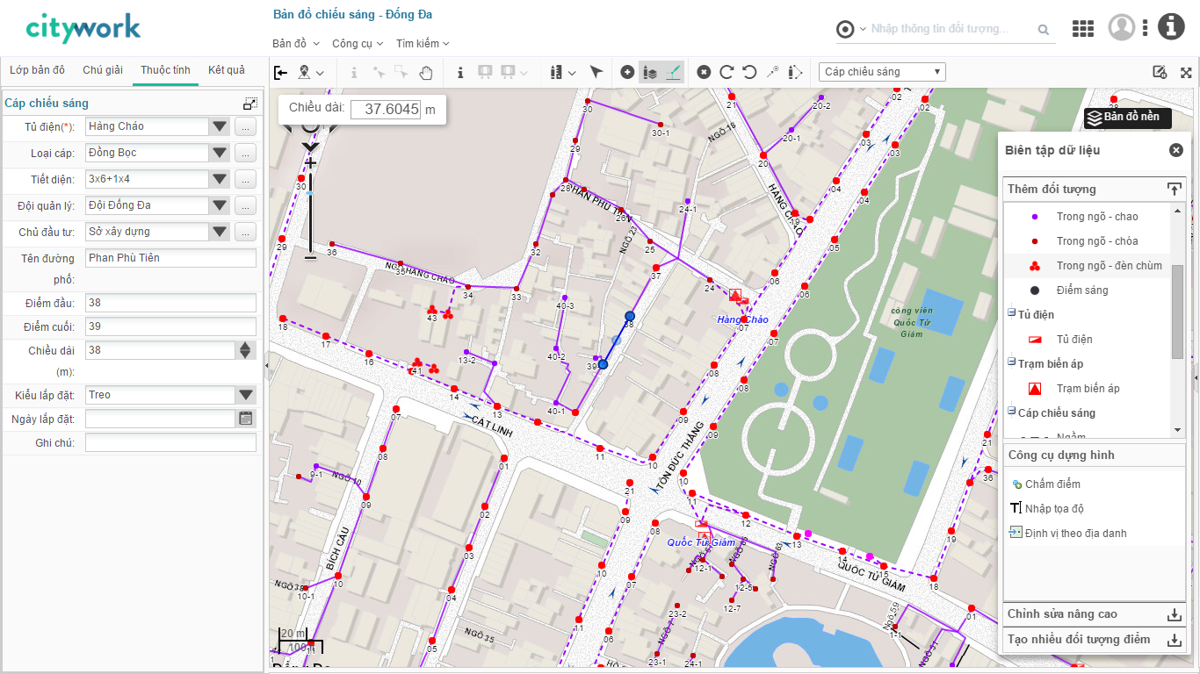Toggle fullscreen map expand icon
1200x674 pixels.
coord(1186,72)
